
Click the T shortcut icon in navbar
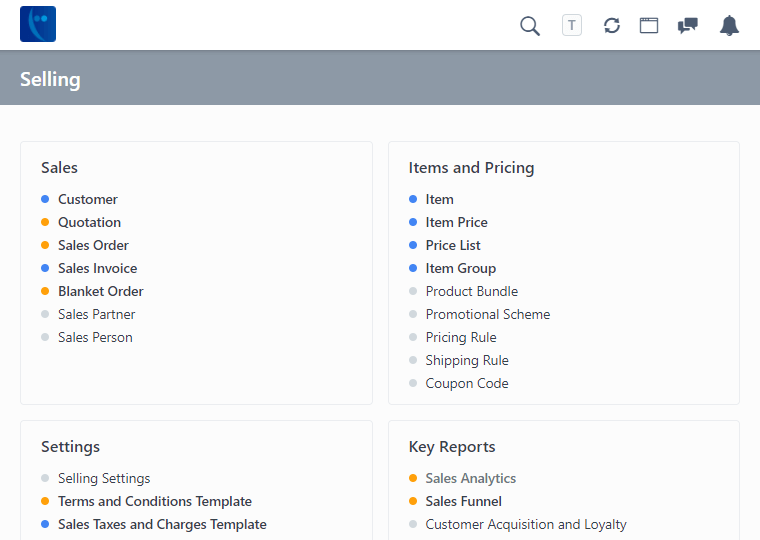(x=572, y=26)
